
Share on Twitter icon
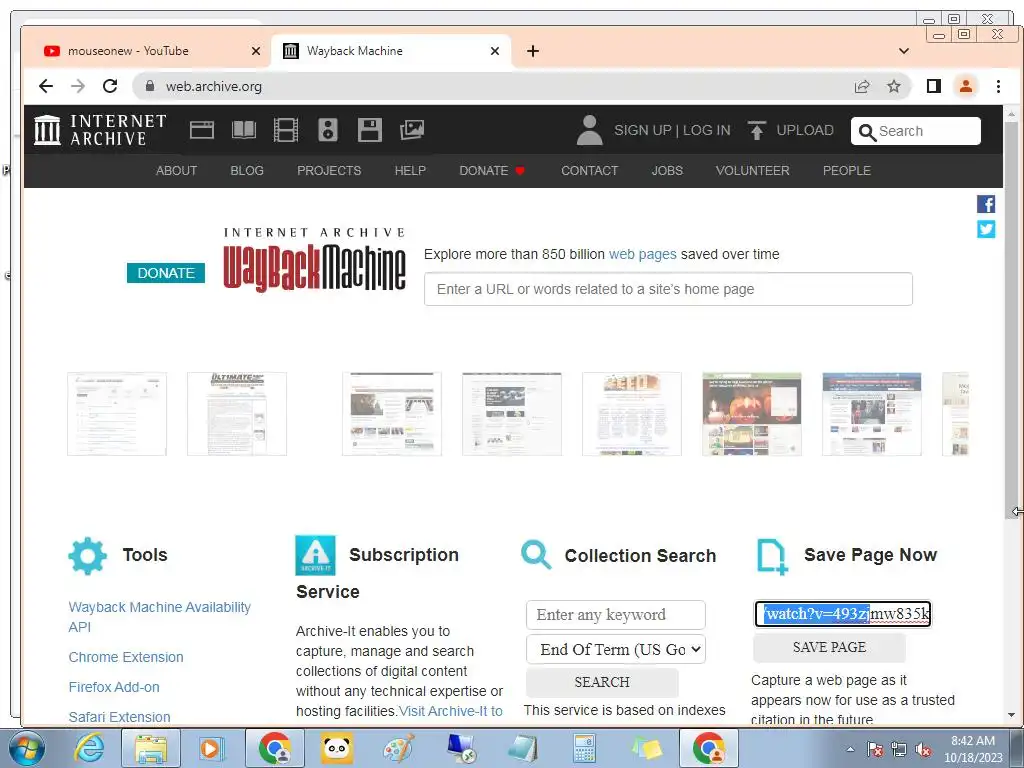pos(986,229)
